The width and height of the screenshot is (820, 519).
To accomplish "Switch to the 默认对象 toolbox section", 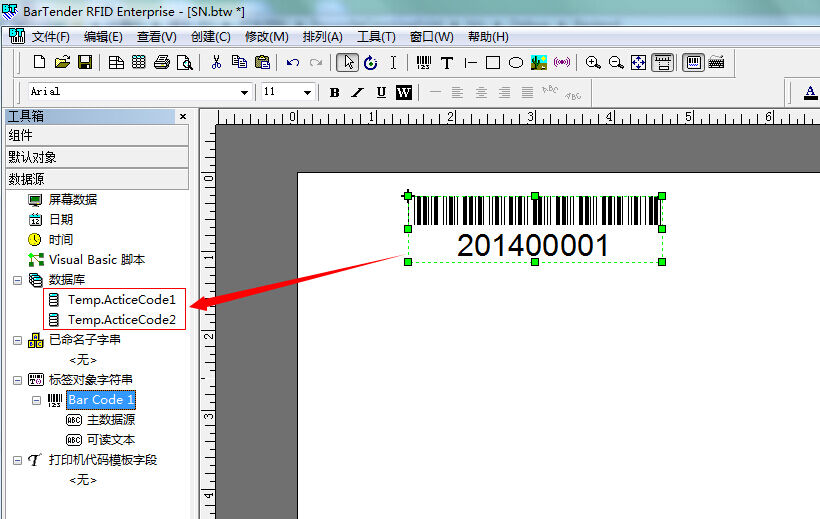I will (x=97, y=157).
